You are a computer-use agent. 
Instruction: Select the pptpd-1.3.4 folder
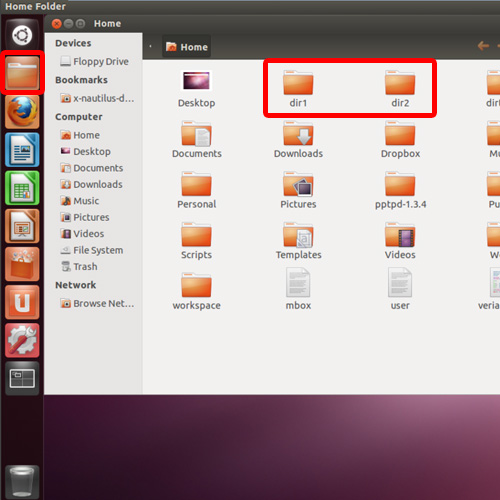[400, 190]
